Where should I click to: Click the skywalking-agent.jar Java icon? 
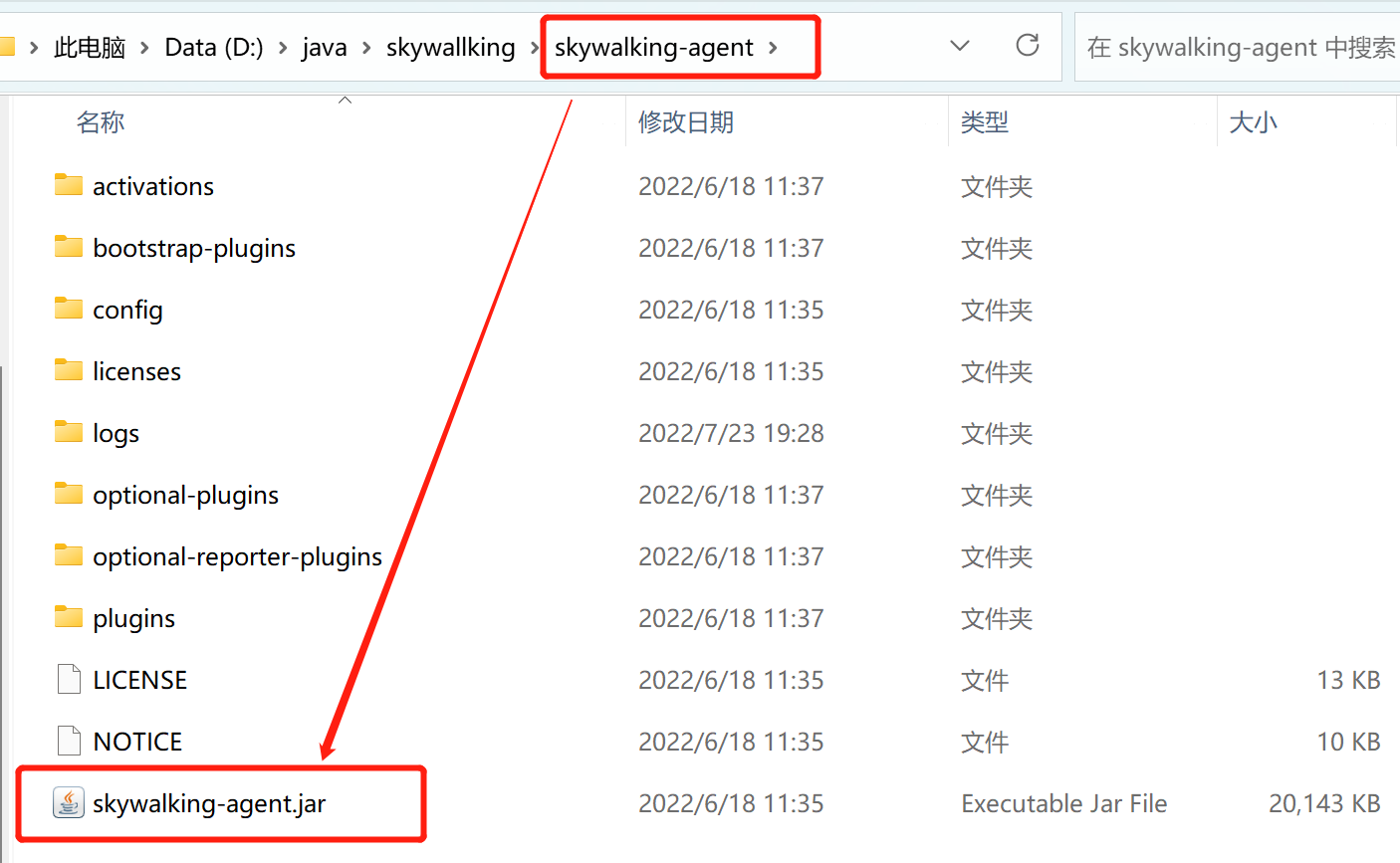(x=69, y=802)
